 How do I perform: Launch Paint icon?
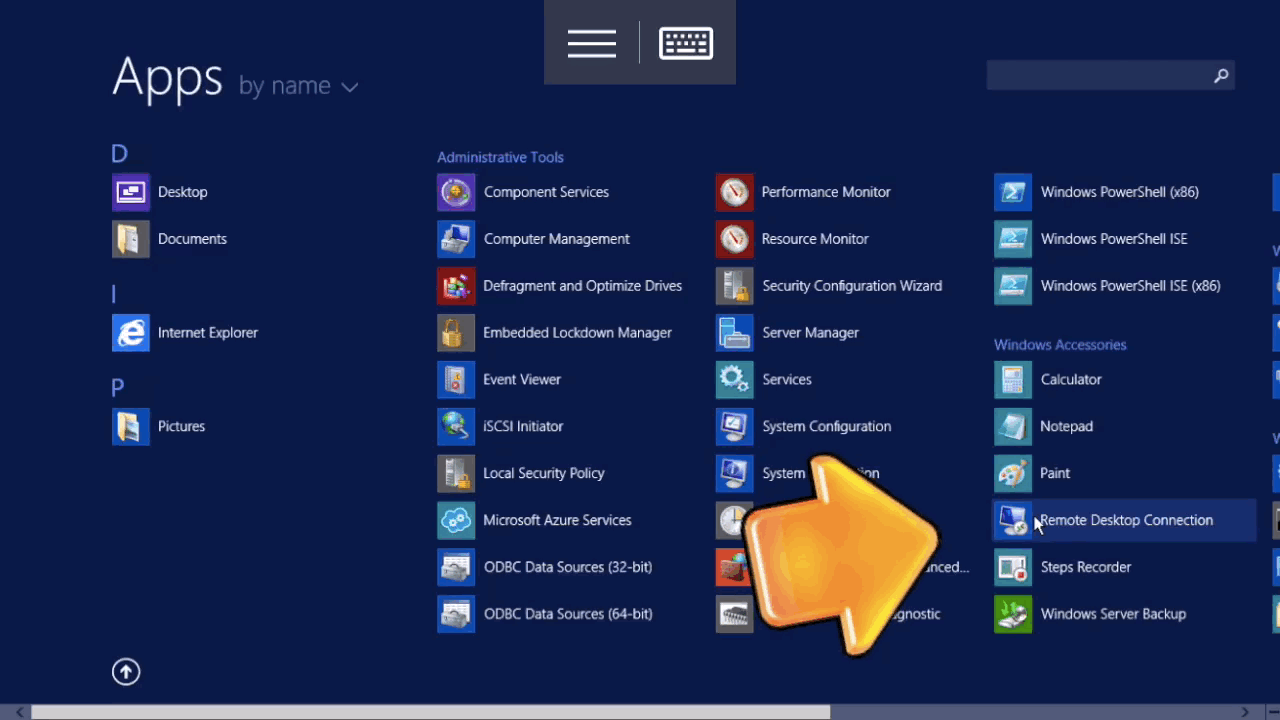(x=1013, y=474)
